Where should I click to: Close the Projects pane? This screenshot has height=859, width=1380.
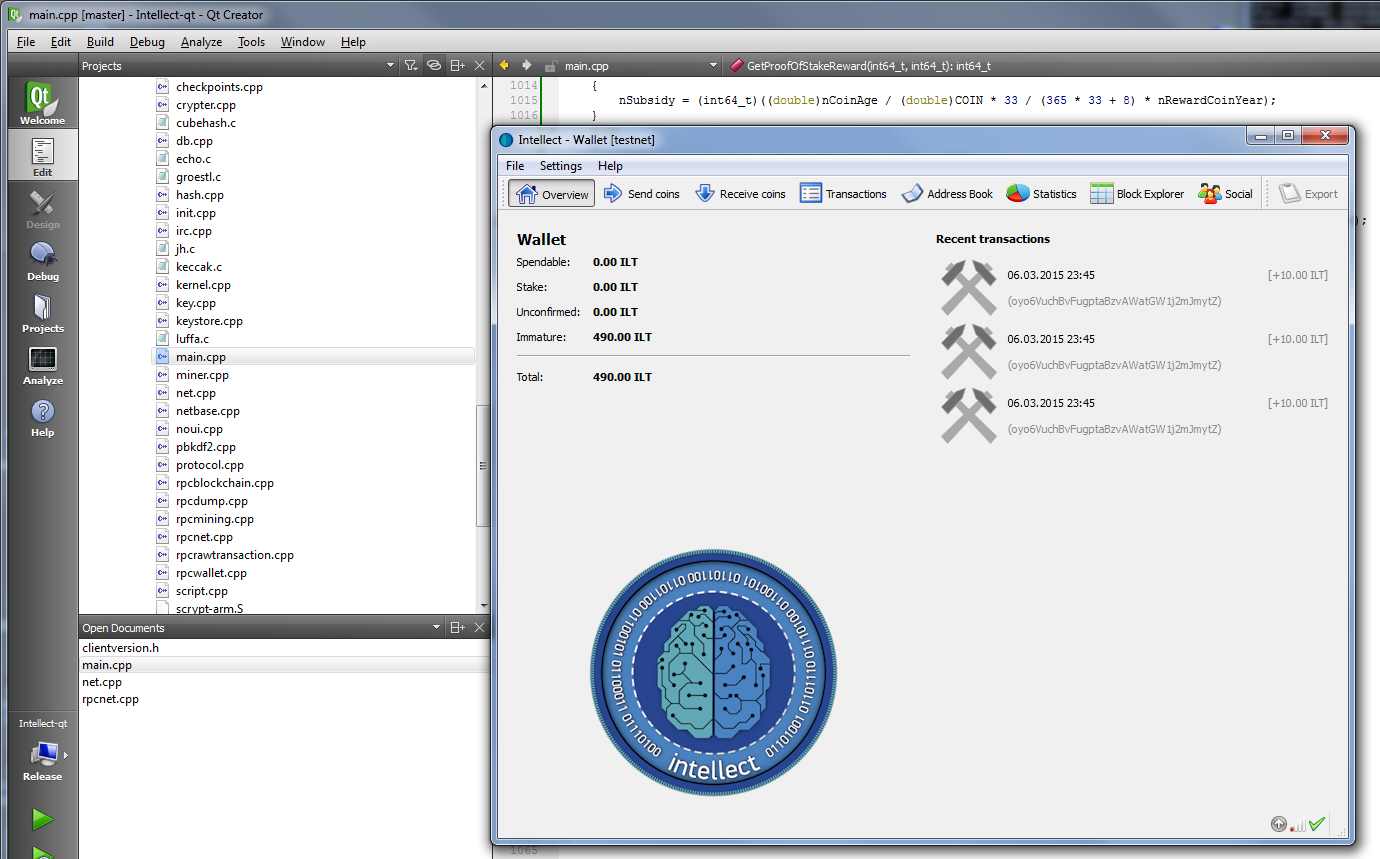coord(479,66)
